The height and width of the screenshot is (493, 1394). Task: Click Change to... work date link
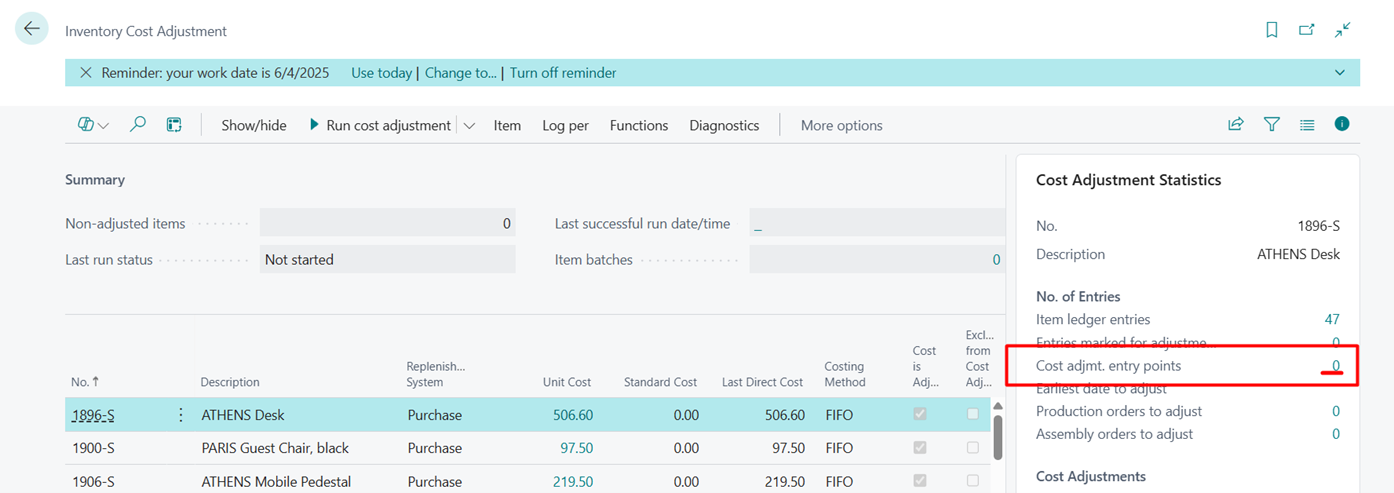461,73
